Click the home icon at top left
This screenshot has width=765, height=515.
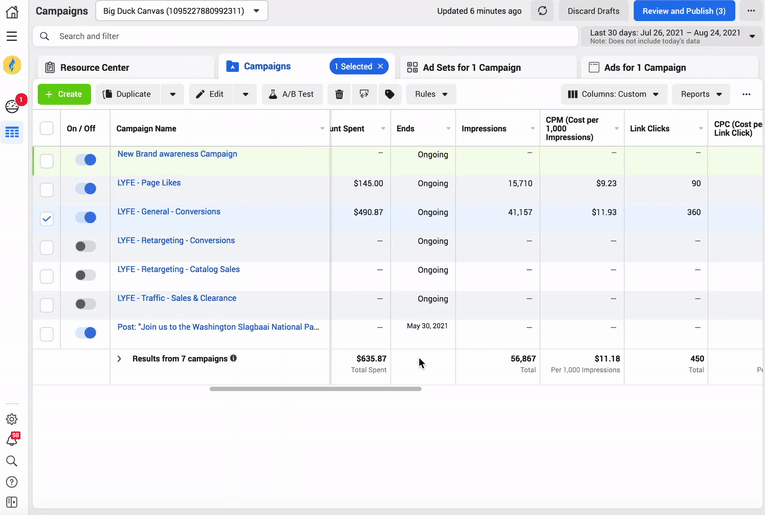point(12,12)
